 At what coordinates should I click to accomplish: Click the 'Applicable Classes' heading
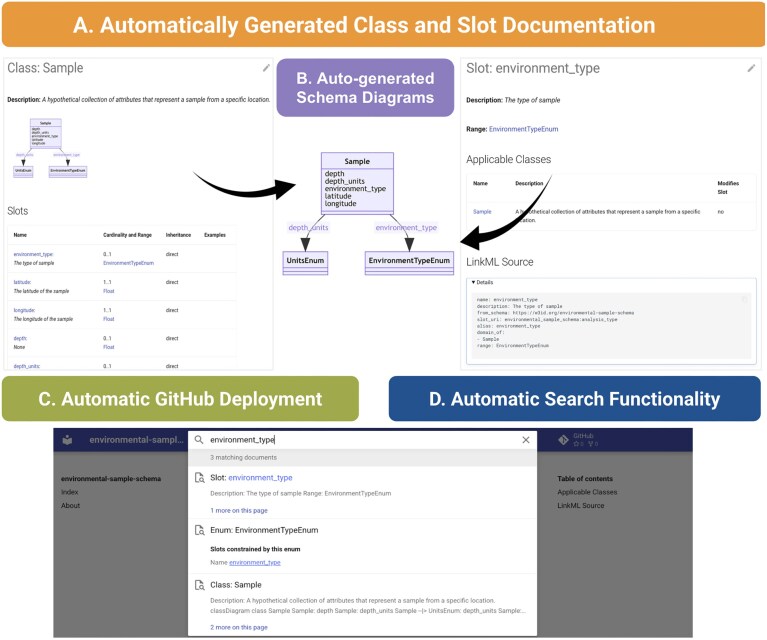tap(508, 160)
